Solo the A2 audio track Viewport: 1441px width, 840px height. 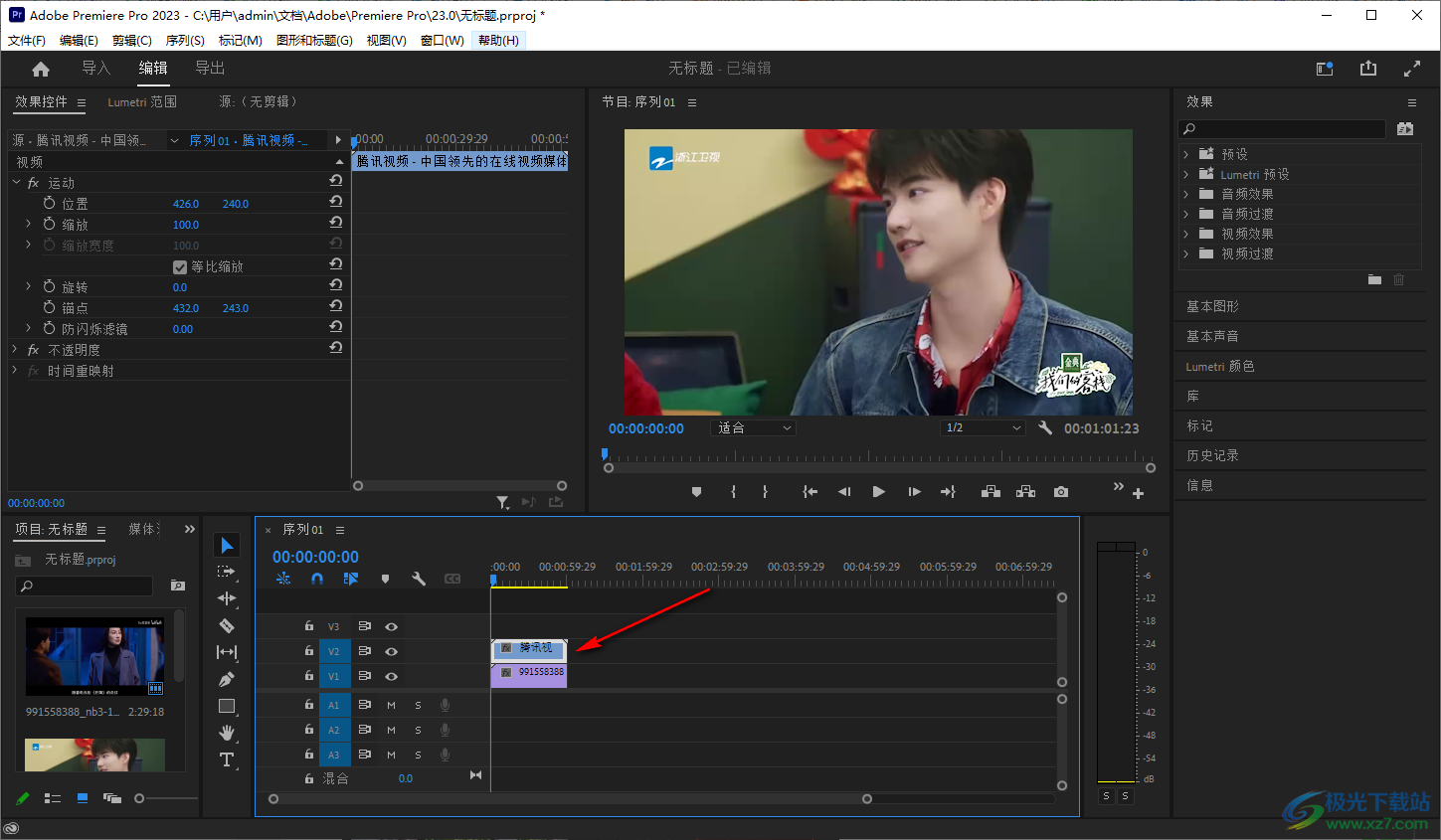(418, 730)
